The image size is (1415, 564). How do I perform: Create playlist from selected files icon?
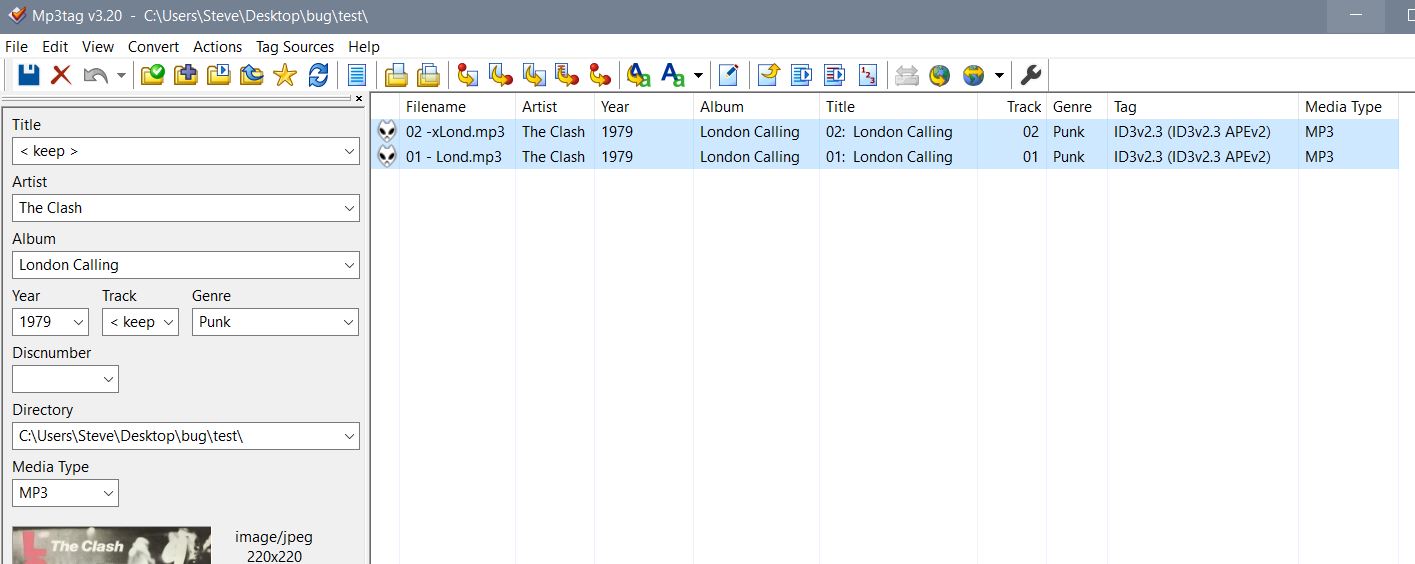tap(834, 75)
